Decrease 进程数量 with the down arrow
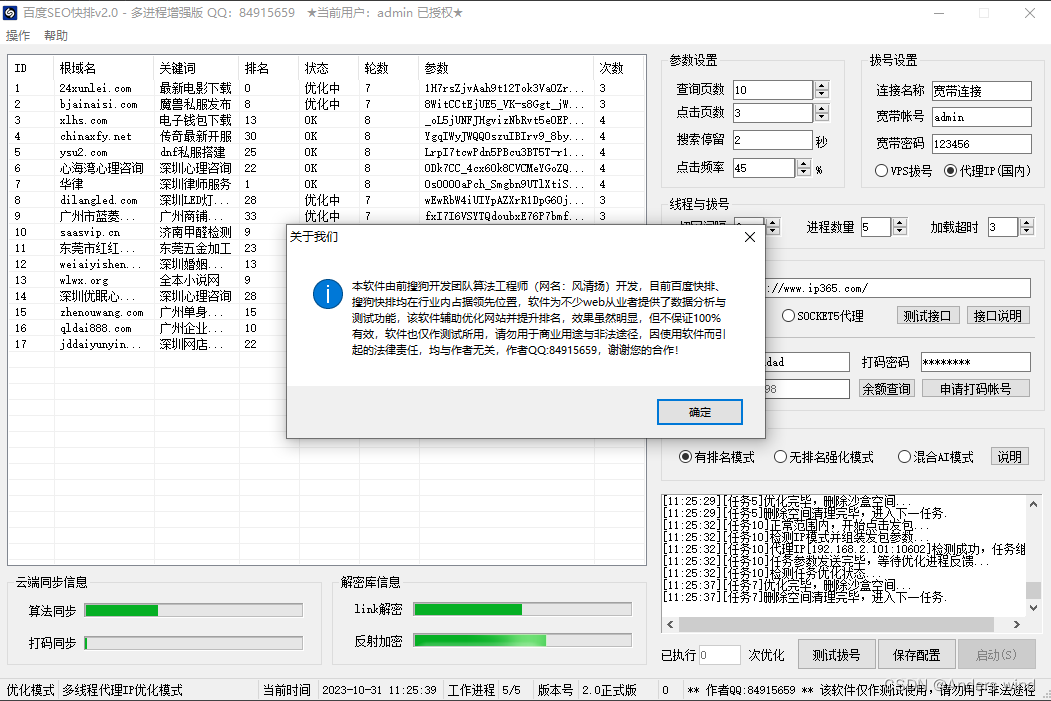This screenshot has width=1051, height=701. pos(900,231)
